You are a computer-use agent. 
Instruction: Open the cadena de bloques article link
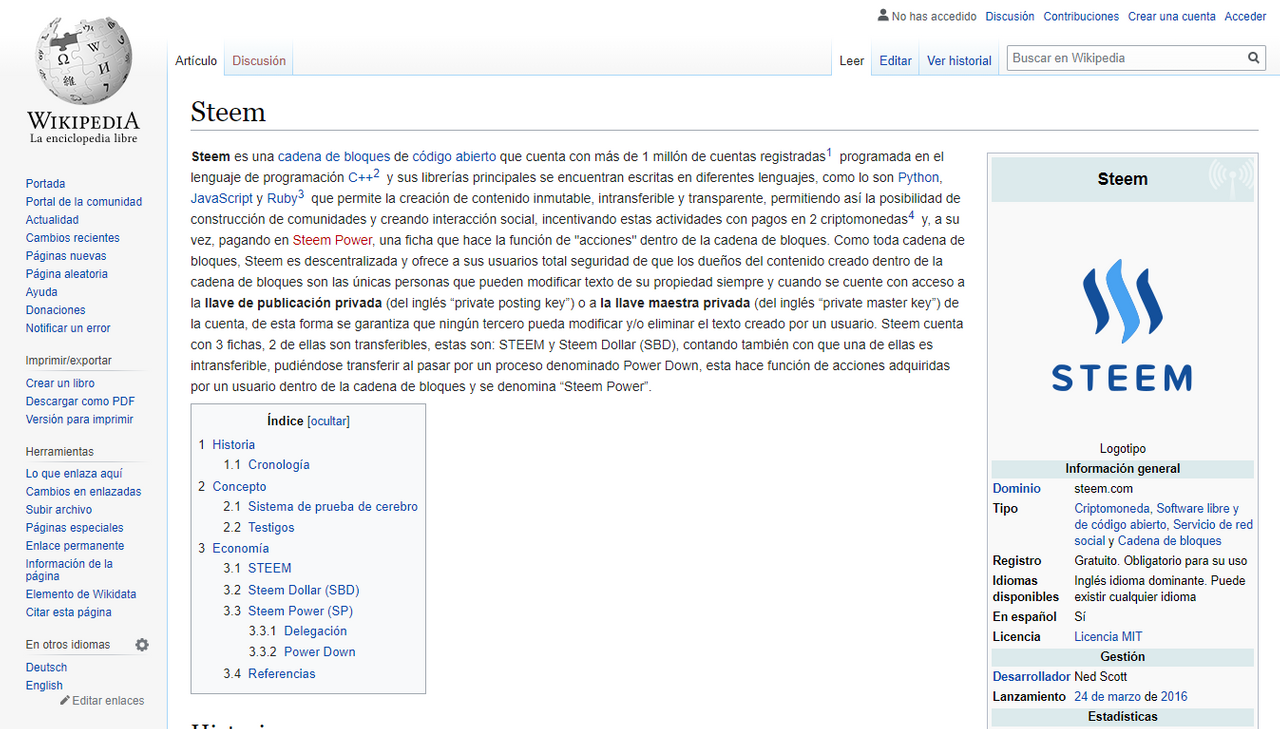(334, 156)
